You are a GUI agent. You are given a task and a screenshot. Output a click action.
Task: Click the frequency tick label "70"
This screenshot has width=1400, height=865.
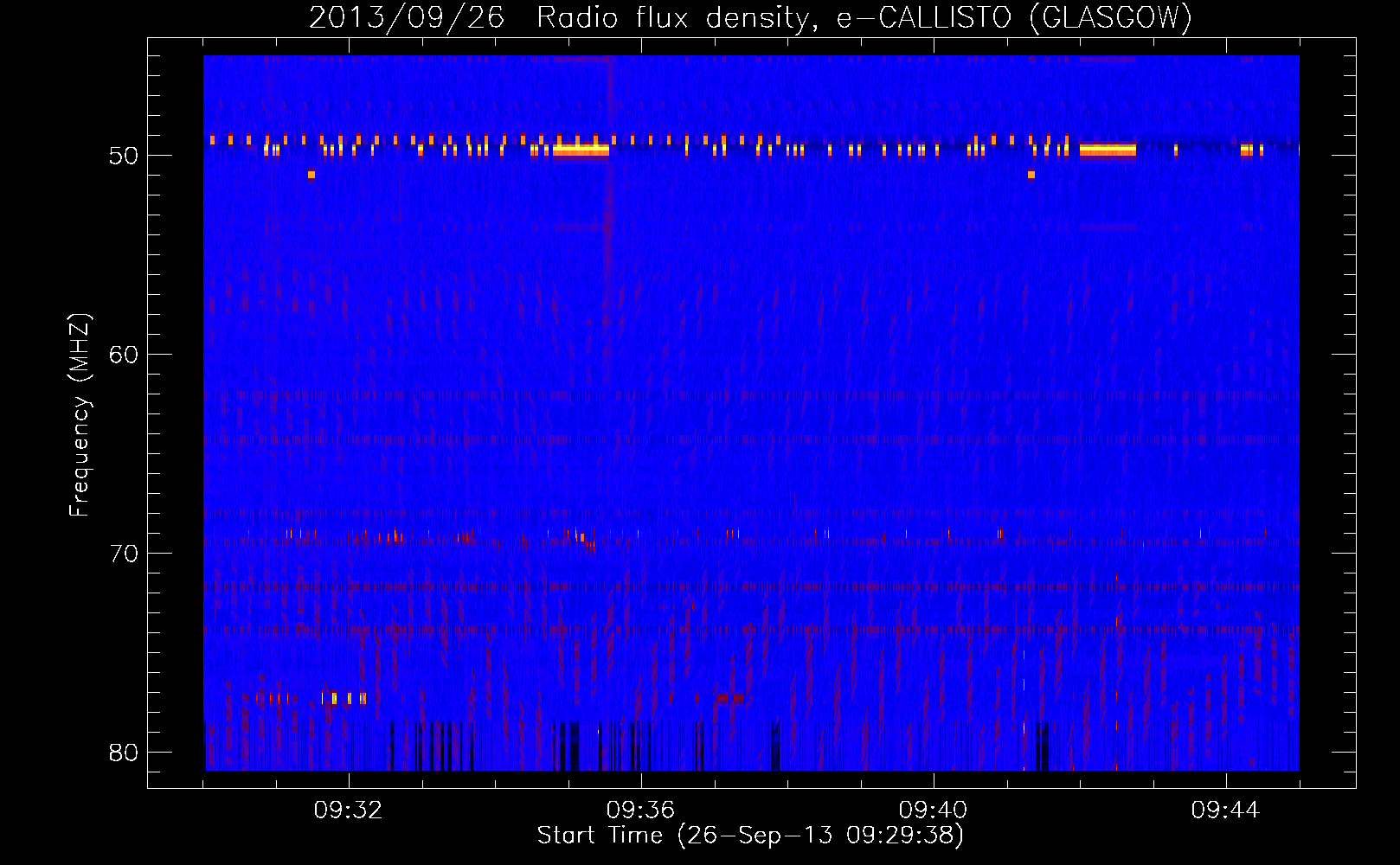click(x=124, y=554)
